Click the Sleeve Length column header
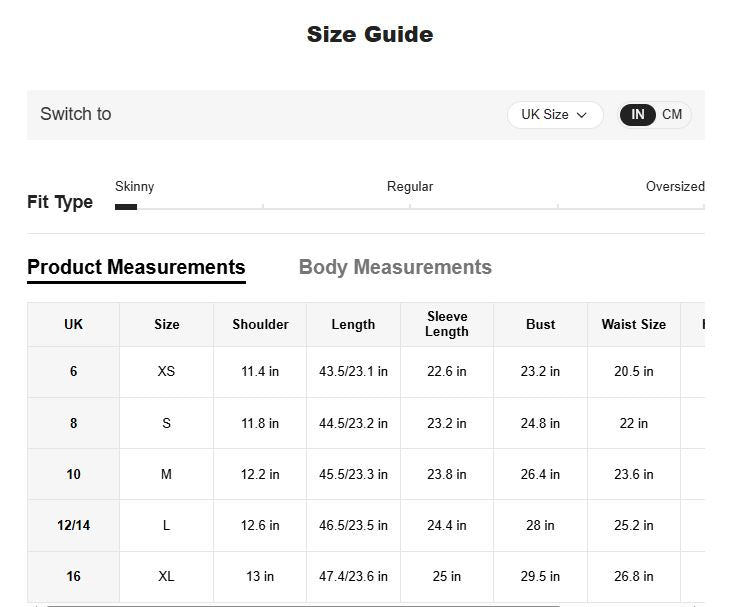This screenshot has width=729, height=607. tap(447, 324)
